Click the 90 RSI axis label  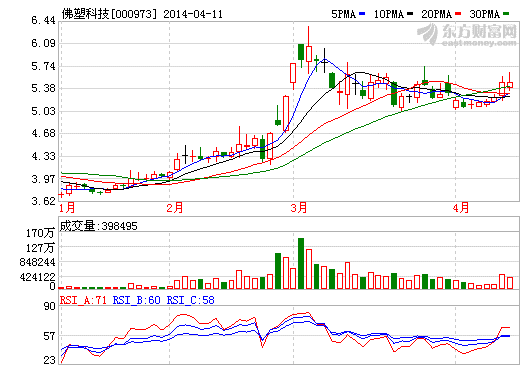(x=50, y=306)
